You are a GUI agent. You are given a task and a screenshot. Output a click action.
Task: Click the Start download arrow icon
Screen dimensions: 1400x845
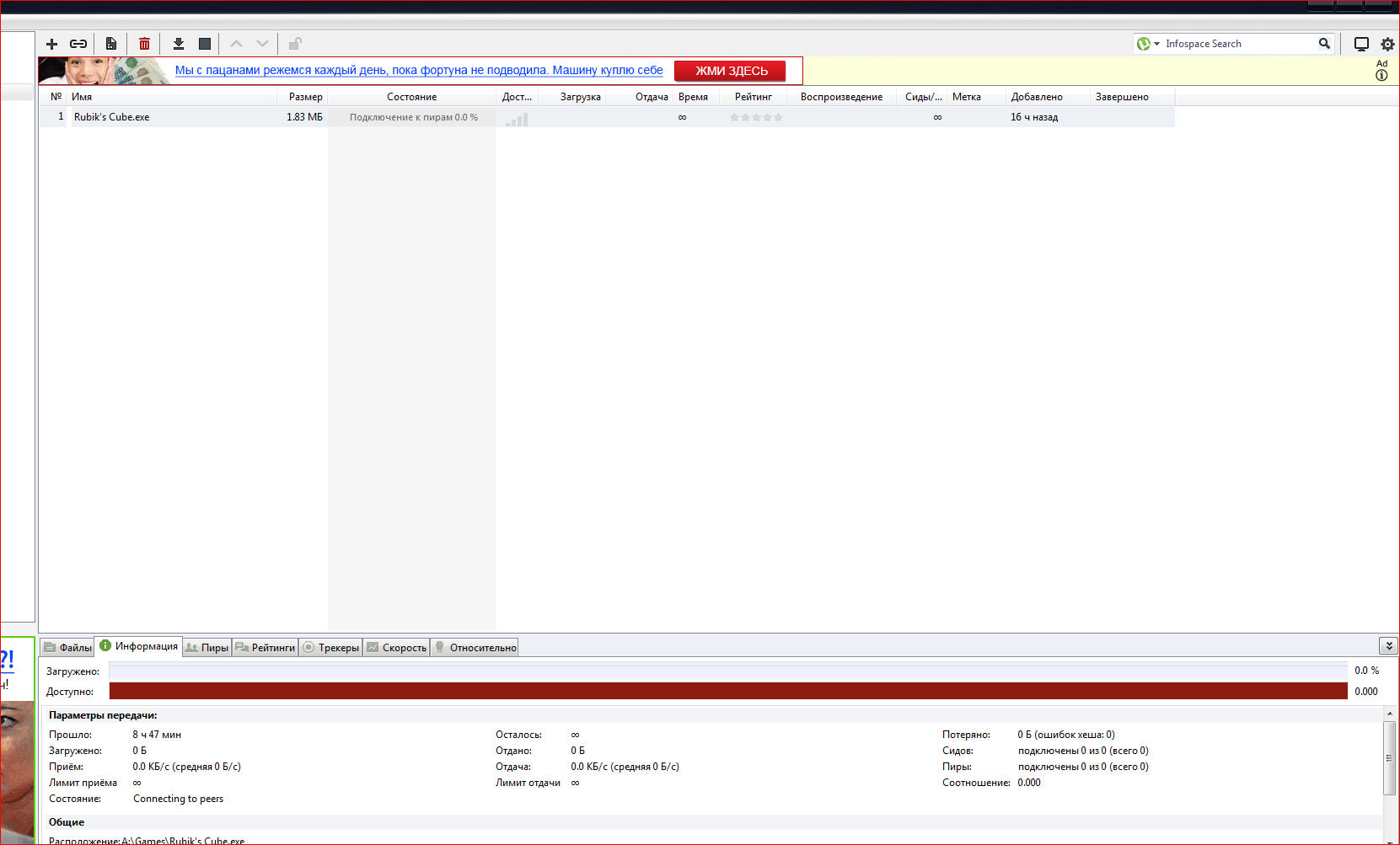coord(178,44)
